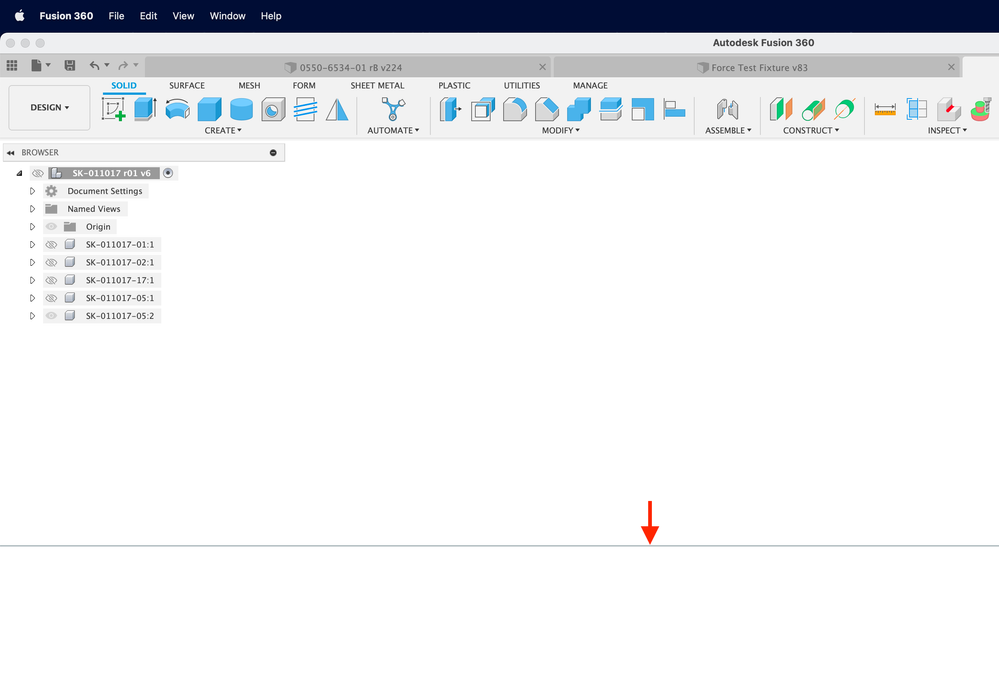Select the Axis Through Cylinder tool
Screen dimensions: 999x695
click(x=845, y=109)
